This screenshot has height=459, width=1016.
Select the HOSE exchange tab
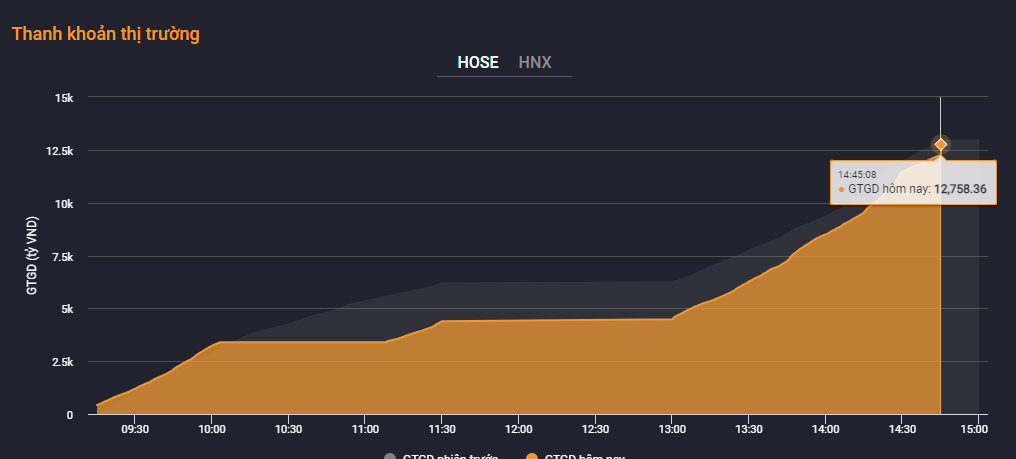tap(477, 62)
